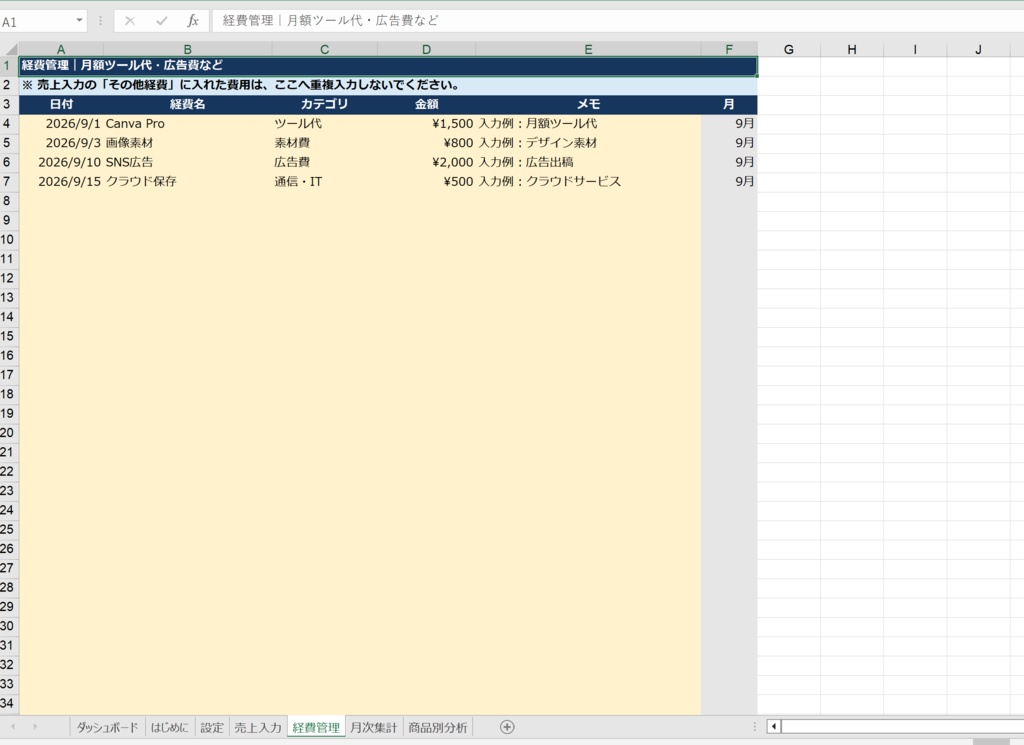Image resolution: width=1024 pixels, height=745 pixels.
Task: Switch to the 売上入力 sheet tab
Action: coord(257,727)
